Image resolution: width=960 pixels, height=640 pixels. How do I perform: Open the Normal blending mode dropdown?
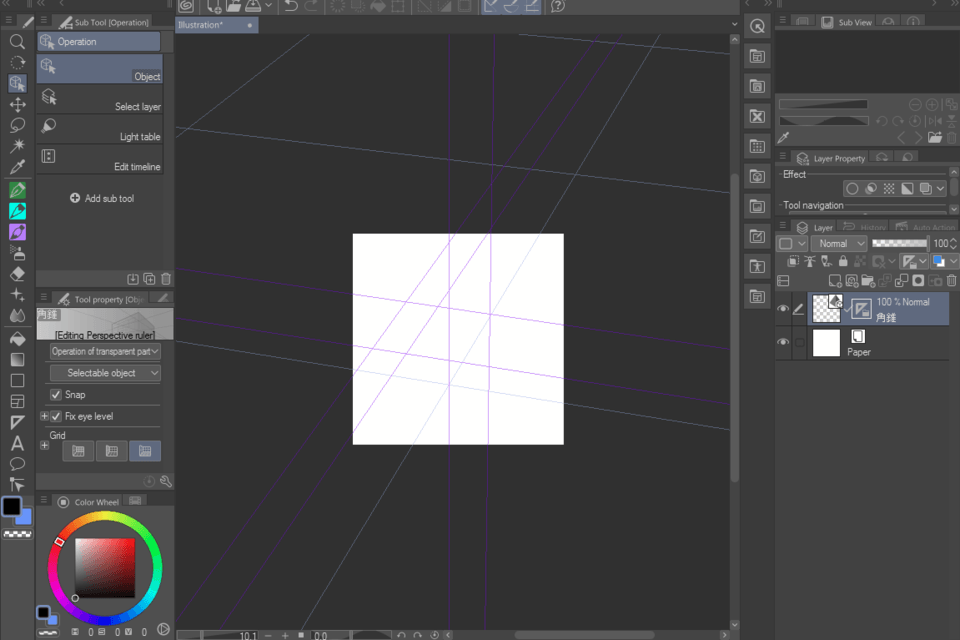839,244
